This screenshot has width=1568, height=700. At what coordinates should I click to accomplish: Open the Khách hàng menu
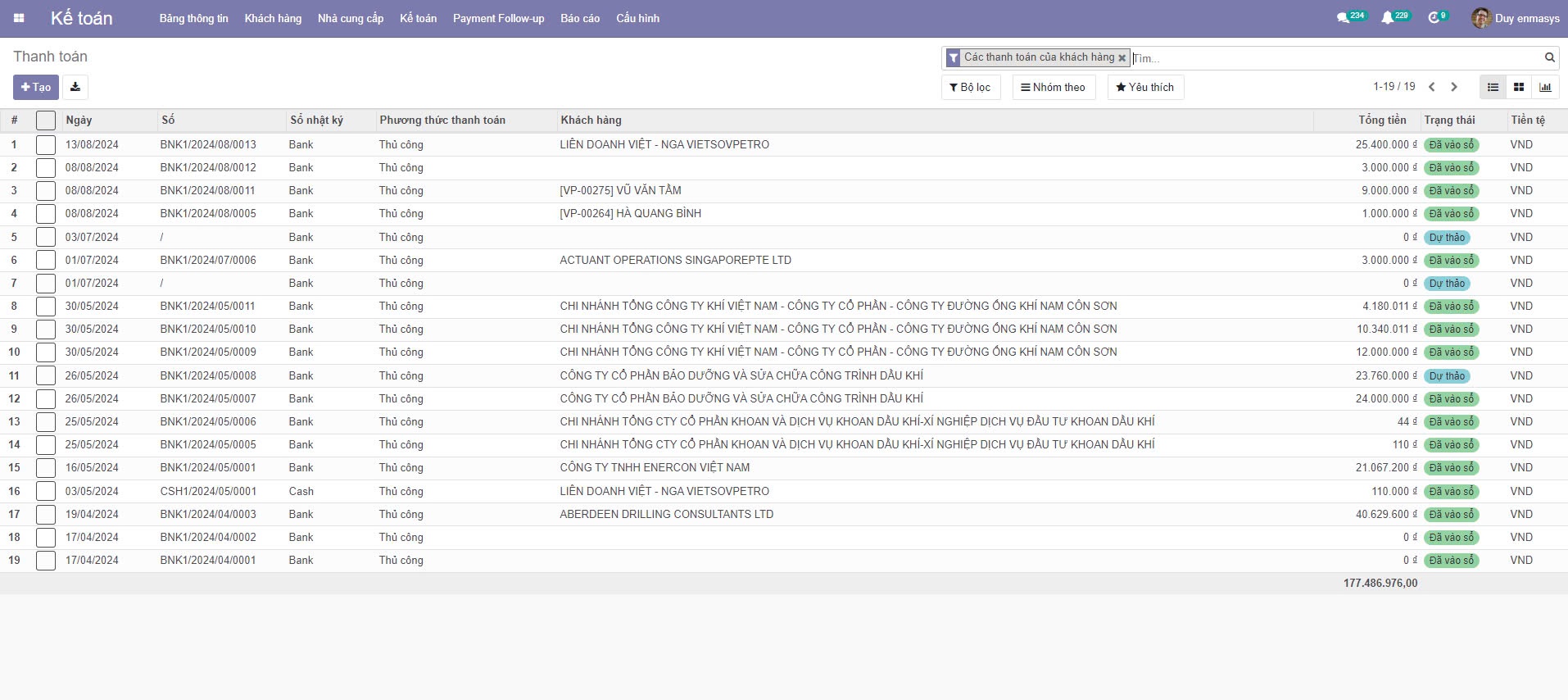[x=273, y=18]
